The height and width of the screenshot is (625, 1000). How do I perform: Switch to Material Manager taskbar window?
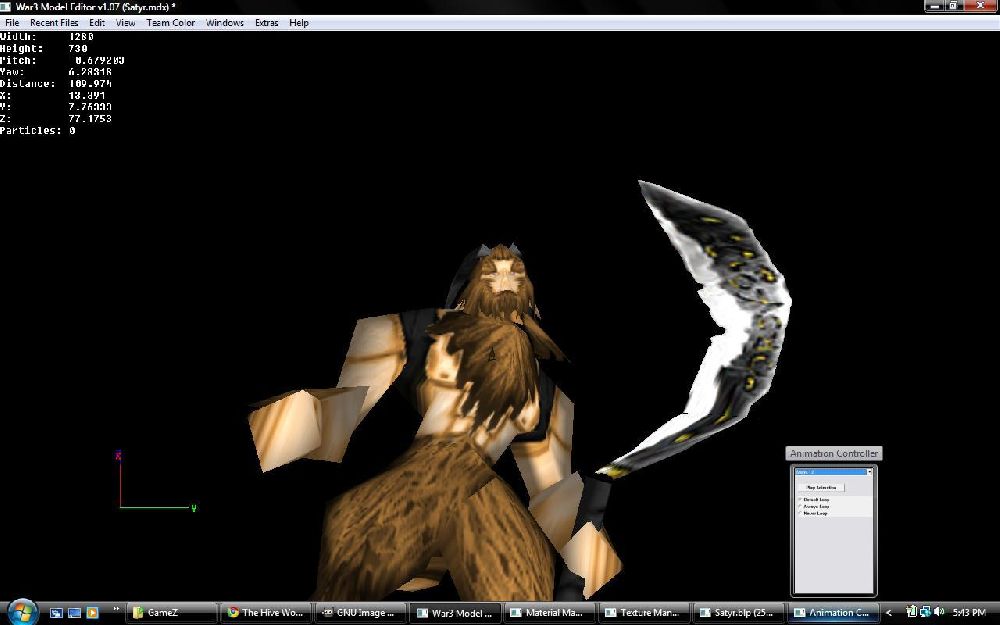tap(550, 613)
